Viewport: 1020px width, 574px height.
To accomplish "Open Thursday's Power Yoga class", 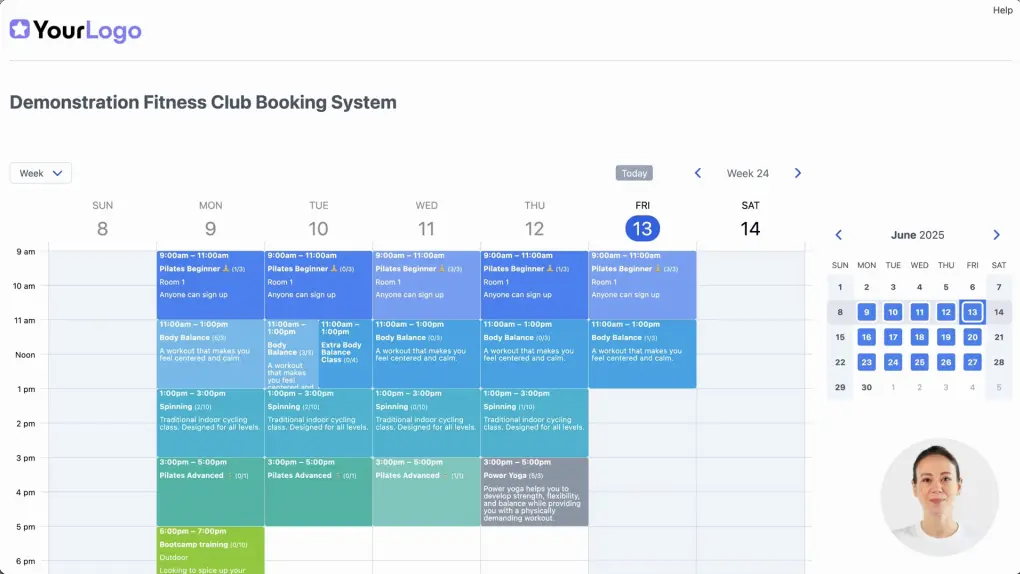I will 534,491.
